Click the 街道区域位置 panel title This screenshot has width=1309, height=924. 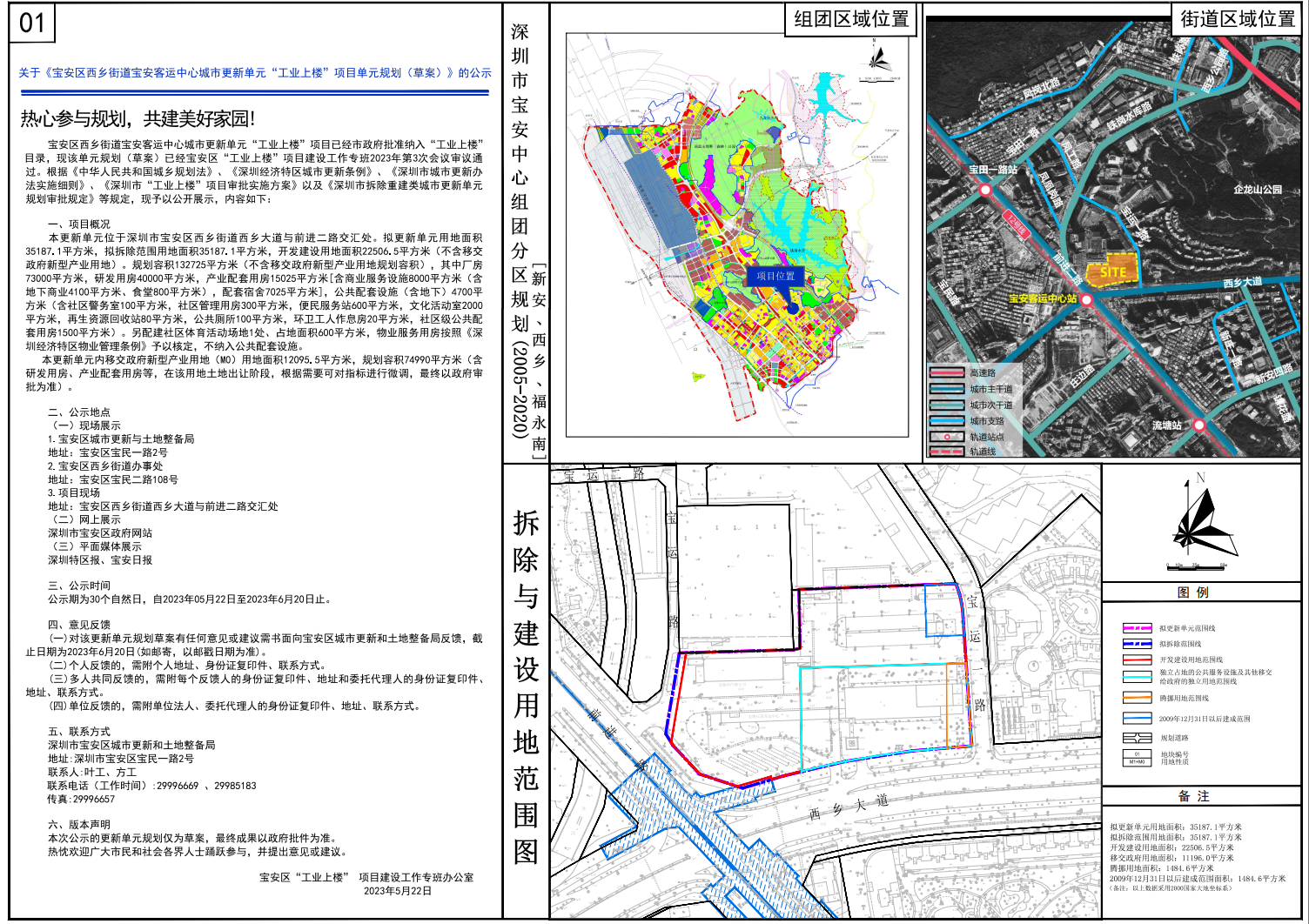(x=1238, y=19)
